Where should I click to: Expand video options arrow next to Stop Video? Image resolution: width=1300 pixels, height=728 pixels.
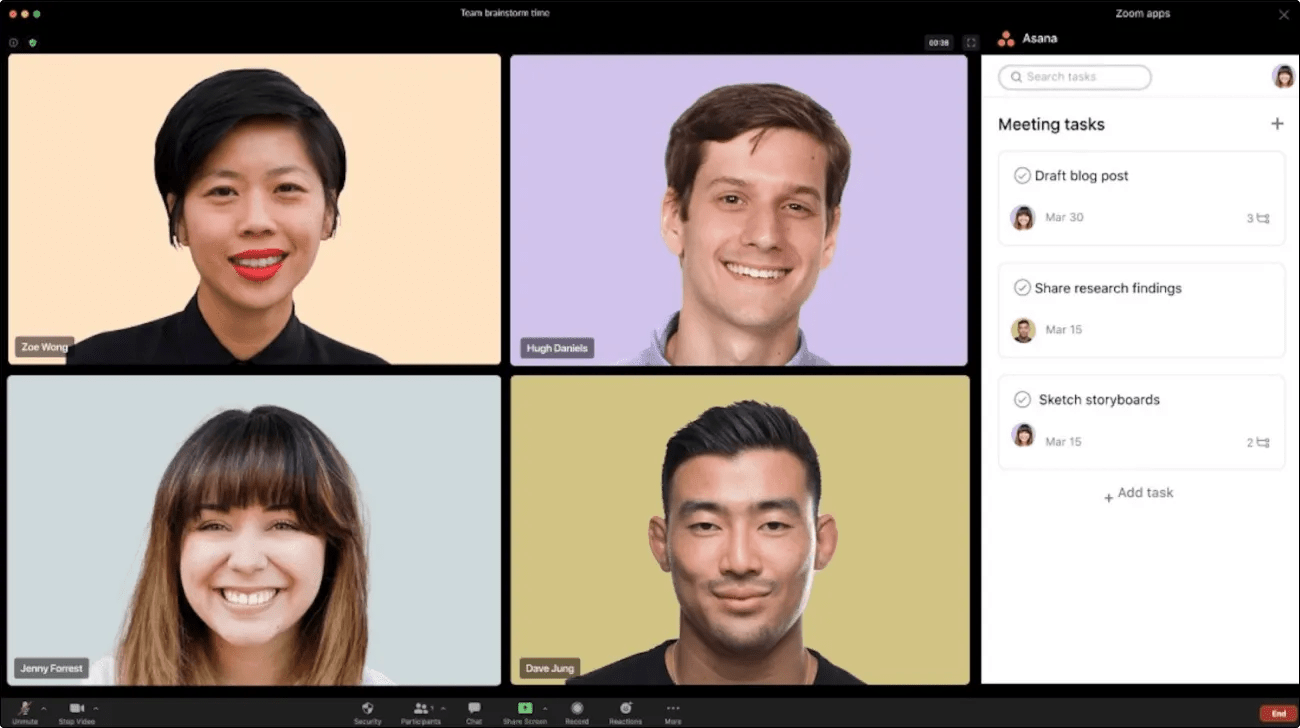tap(96, 708)
